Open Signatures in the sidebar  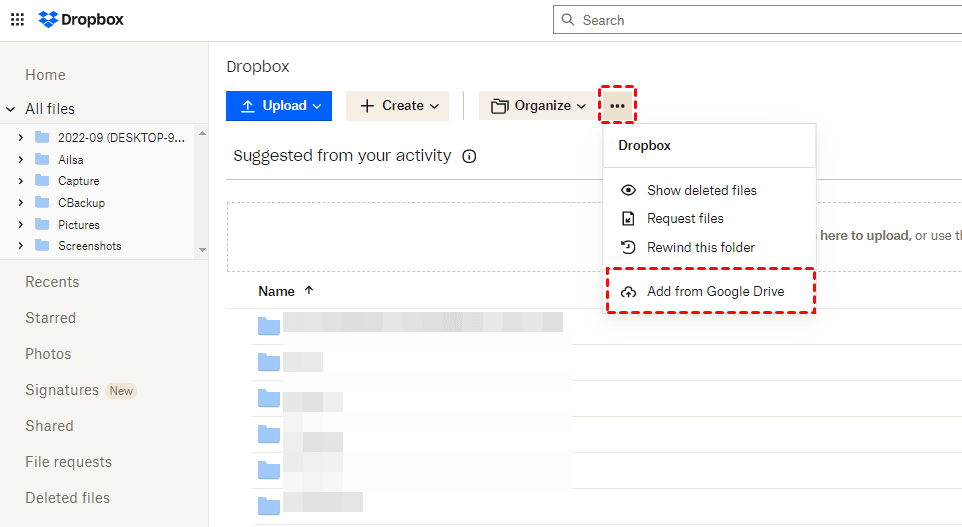62,390
